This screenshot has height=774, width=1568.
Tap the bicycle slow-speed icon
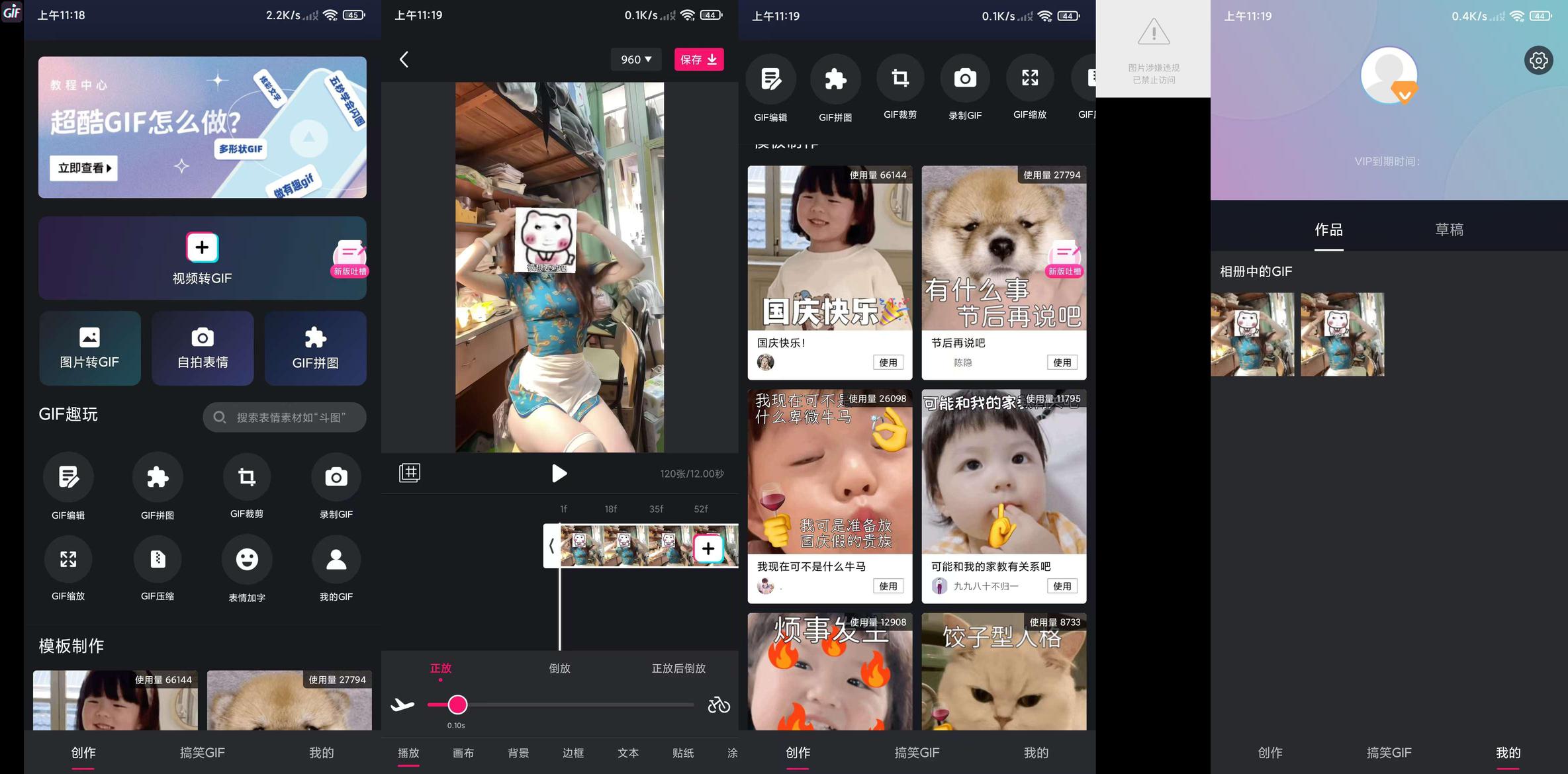718,705
